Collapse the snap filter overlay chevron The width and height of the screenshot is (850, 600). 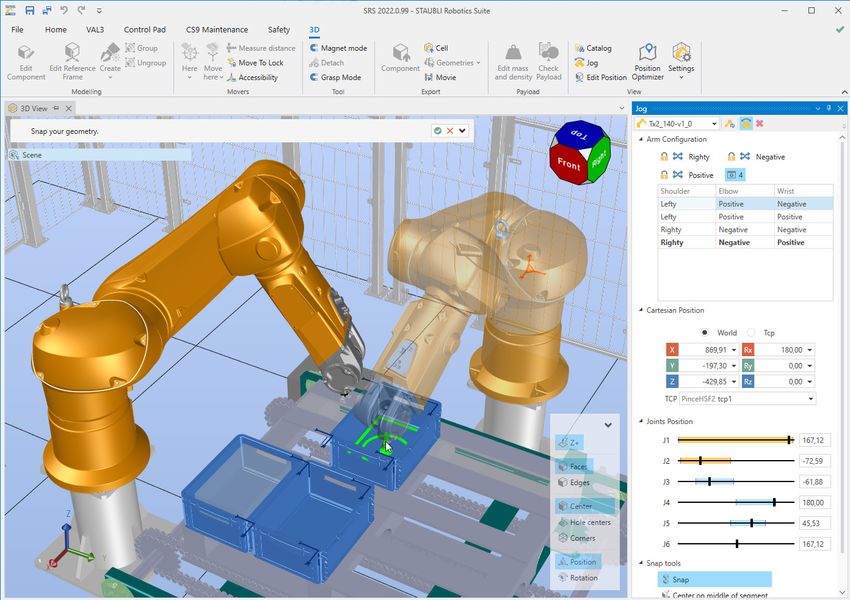click(608, 425)
